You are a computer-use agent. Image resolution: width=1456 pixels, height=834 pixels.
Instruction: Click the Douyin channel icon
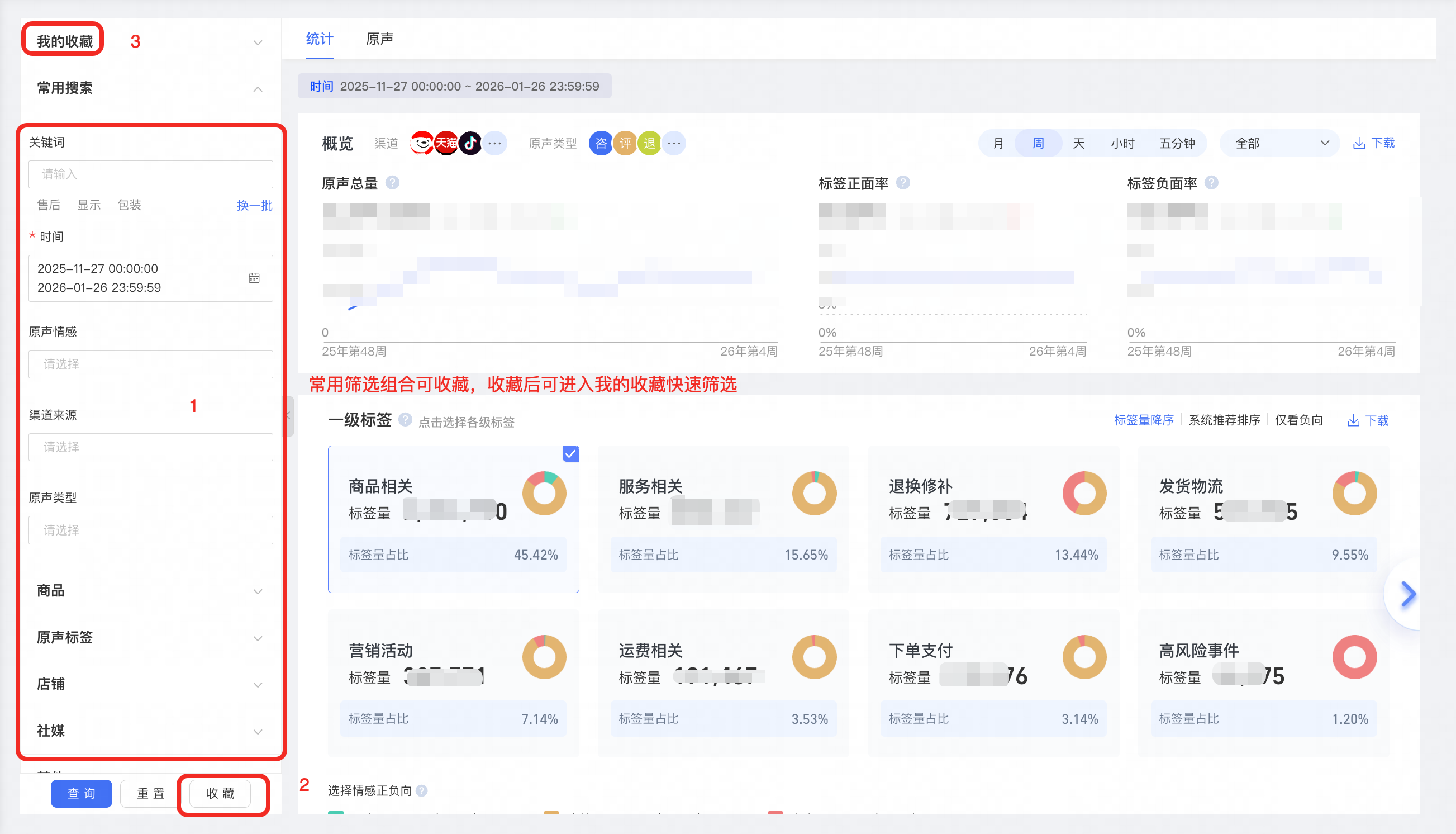[470, 143]
